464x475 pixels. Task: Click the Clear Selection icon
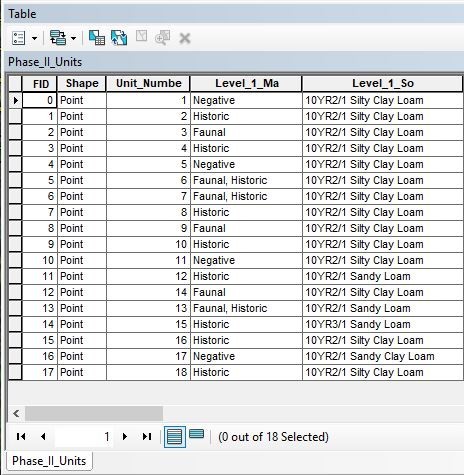[x=141, y=36]
